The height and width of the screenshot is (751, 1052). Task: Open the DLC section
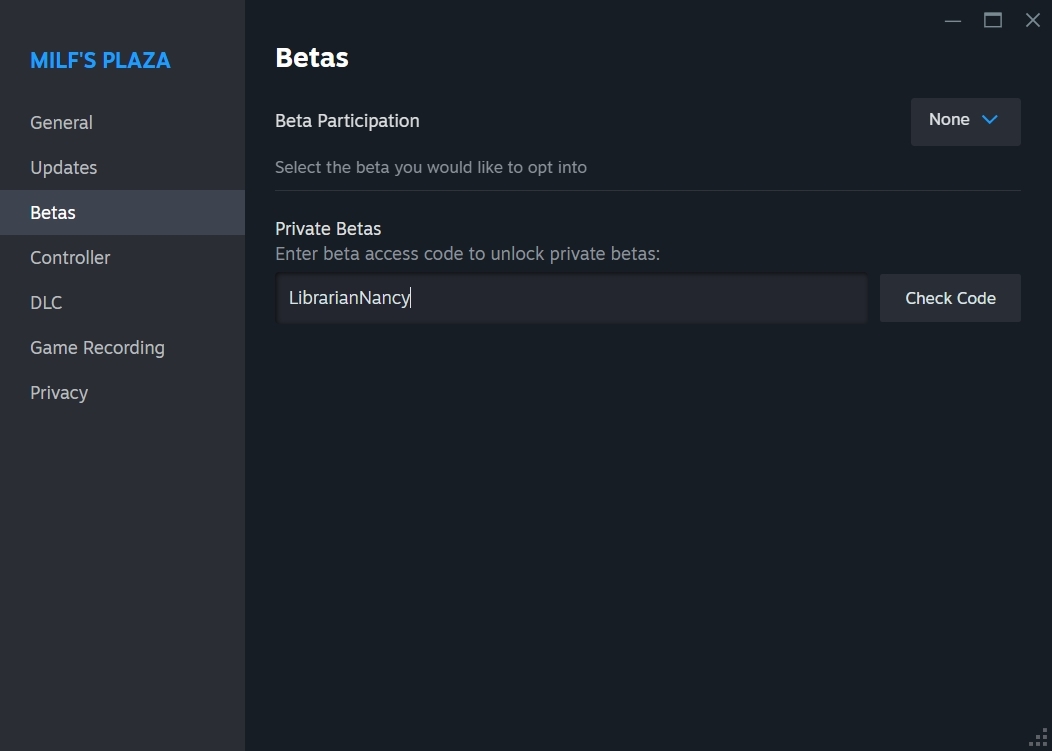46,303
